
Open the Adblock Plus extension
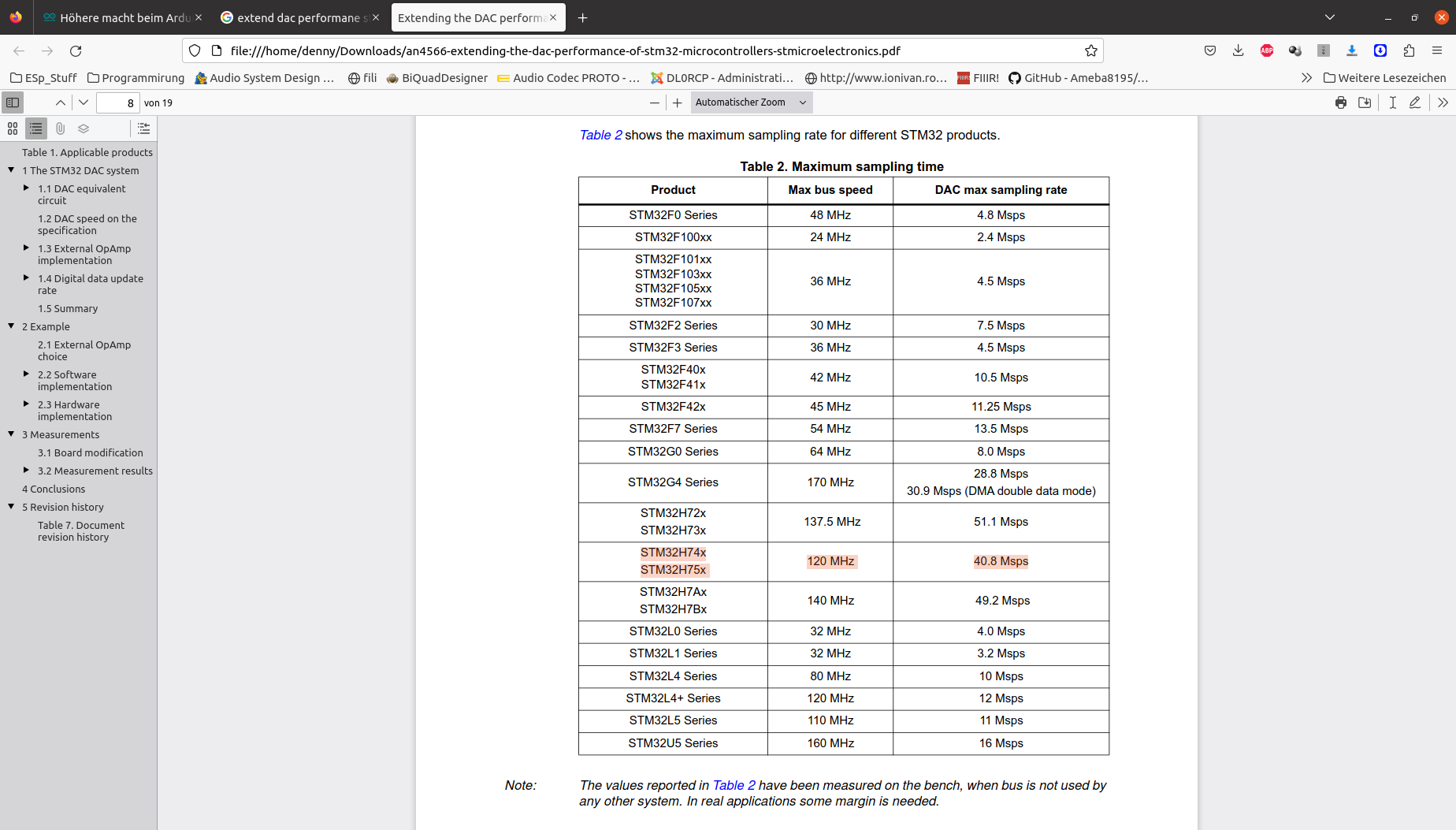tap(1267, 50)
